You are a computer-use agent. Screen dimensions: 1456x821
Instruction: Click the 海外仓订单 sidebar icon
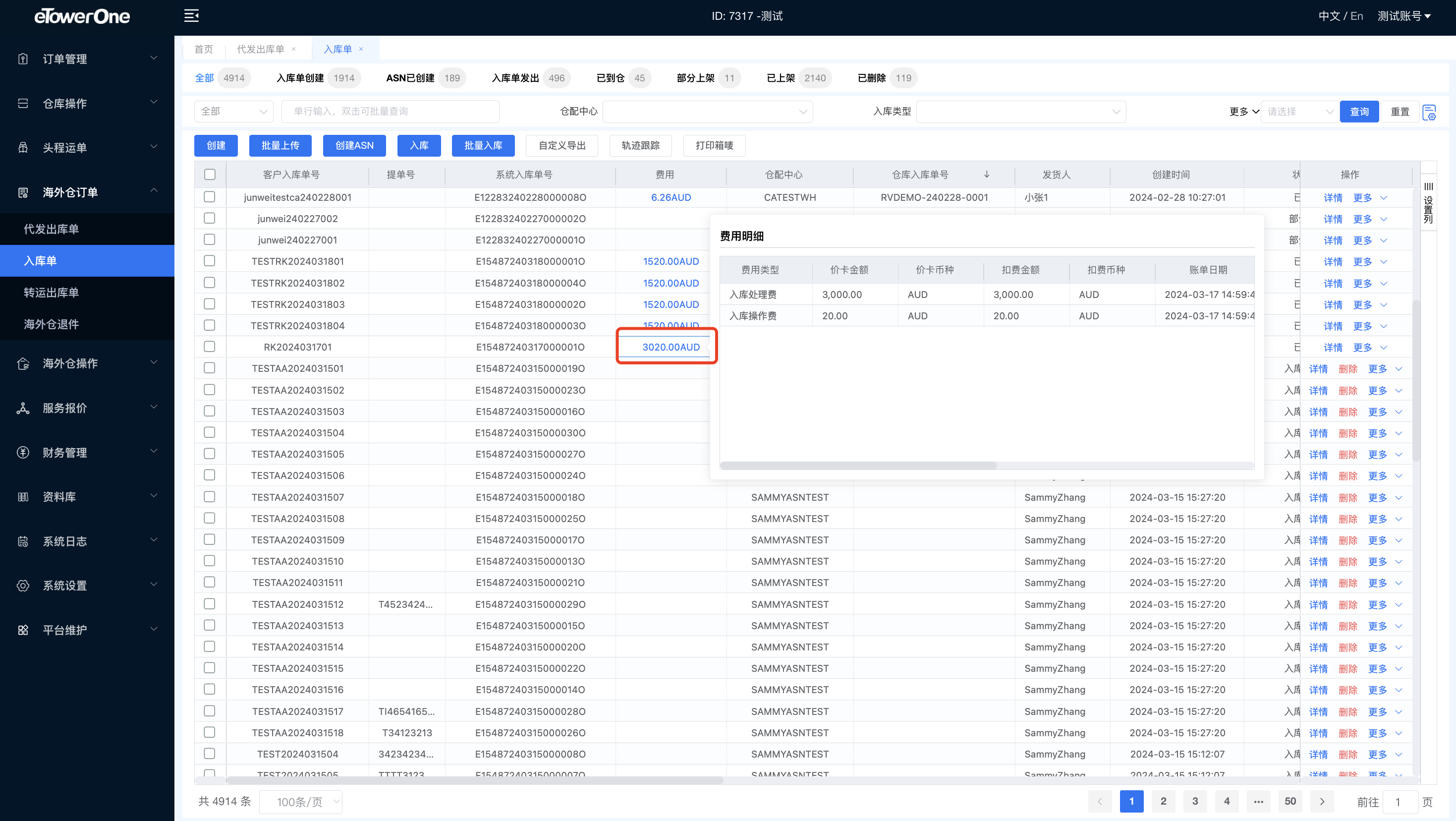pyautogui.click(x=23, y=192)
